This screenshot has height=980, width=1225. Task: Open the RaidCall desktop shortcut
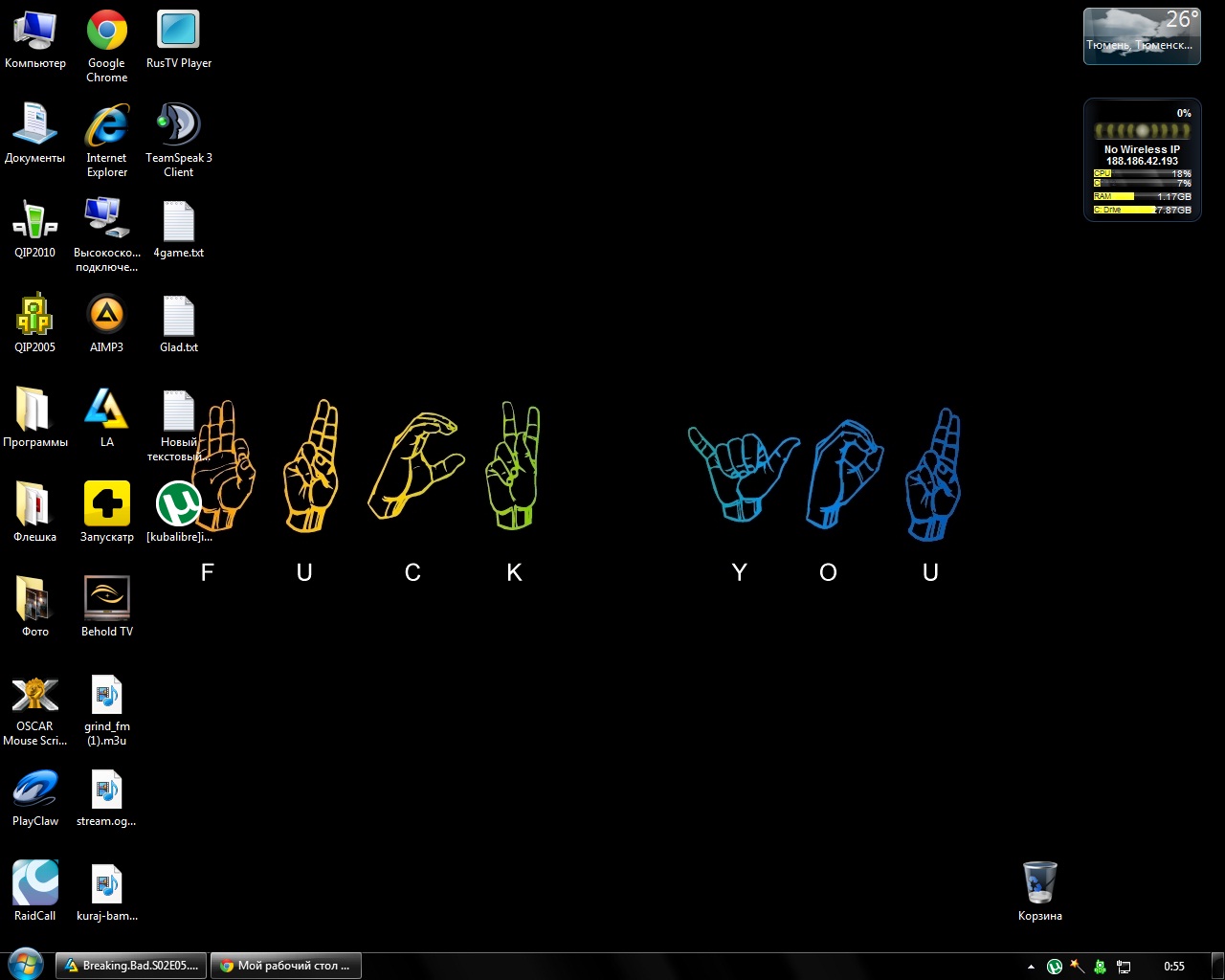[34, 882]
